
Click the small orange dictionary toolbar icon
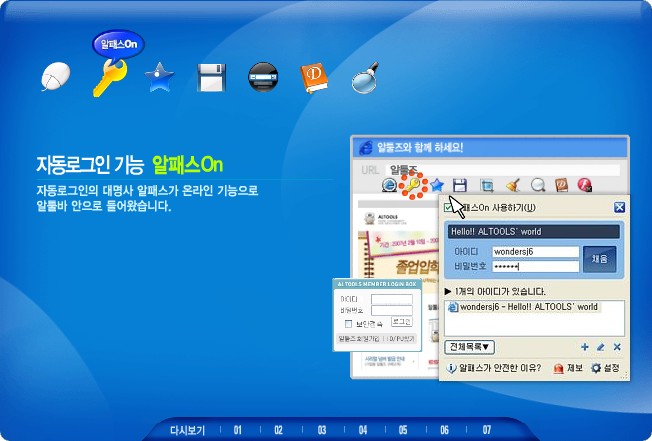click(x=562, y=185)
